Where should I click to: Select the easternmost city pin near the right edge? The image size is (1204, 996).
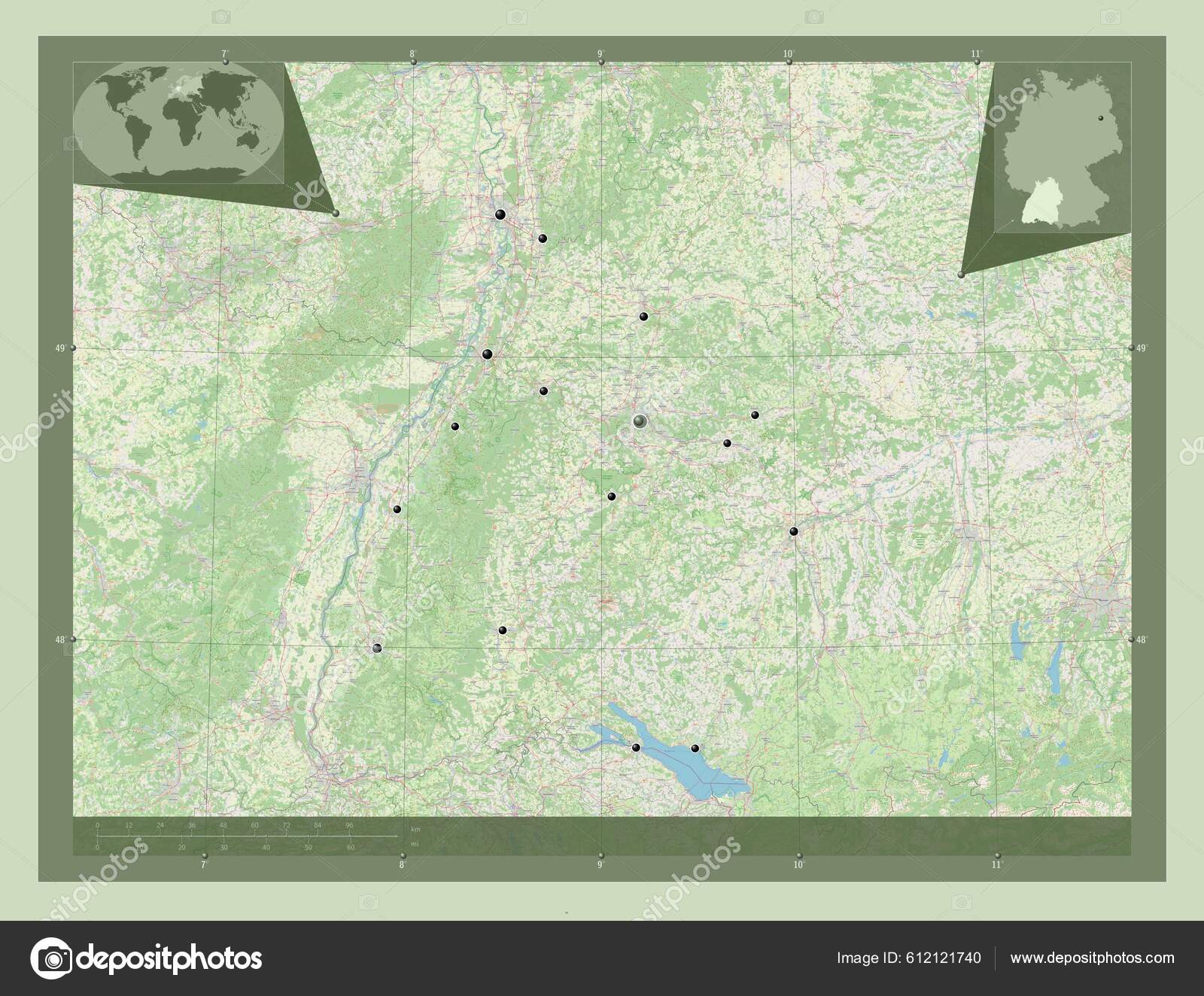(x=793, y=530)
